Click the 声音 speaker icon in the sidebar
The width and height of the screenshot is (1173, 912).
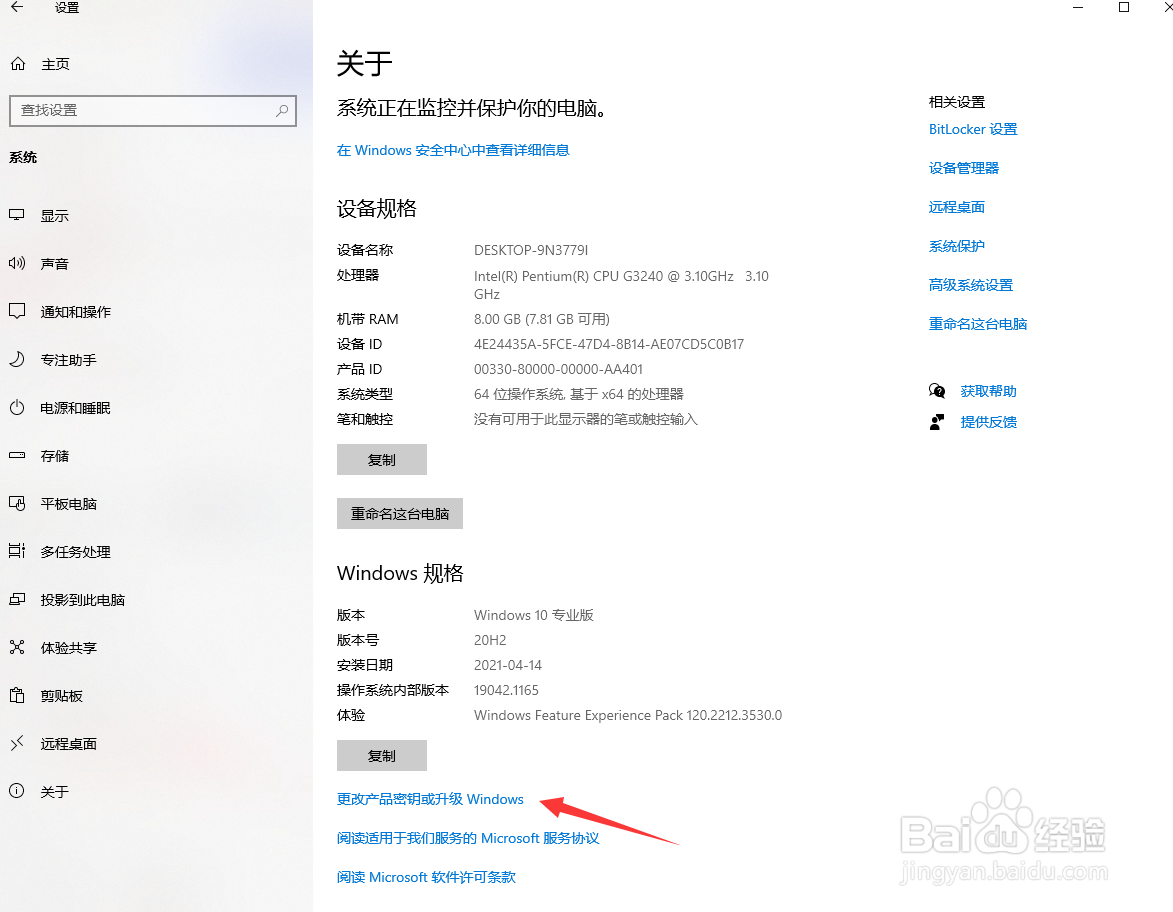click(17, 263)
